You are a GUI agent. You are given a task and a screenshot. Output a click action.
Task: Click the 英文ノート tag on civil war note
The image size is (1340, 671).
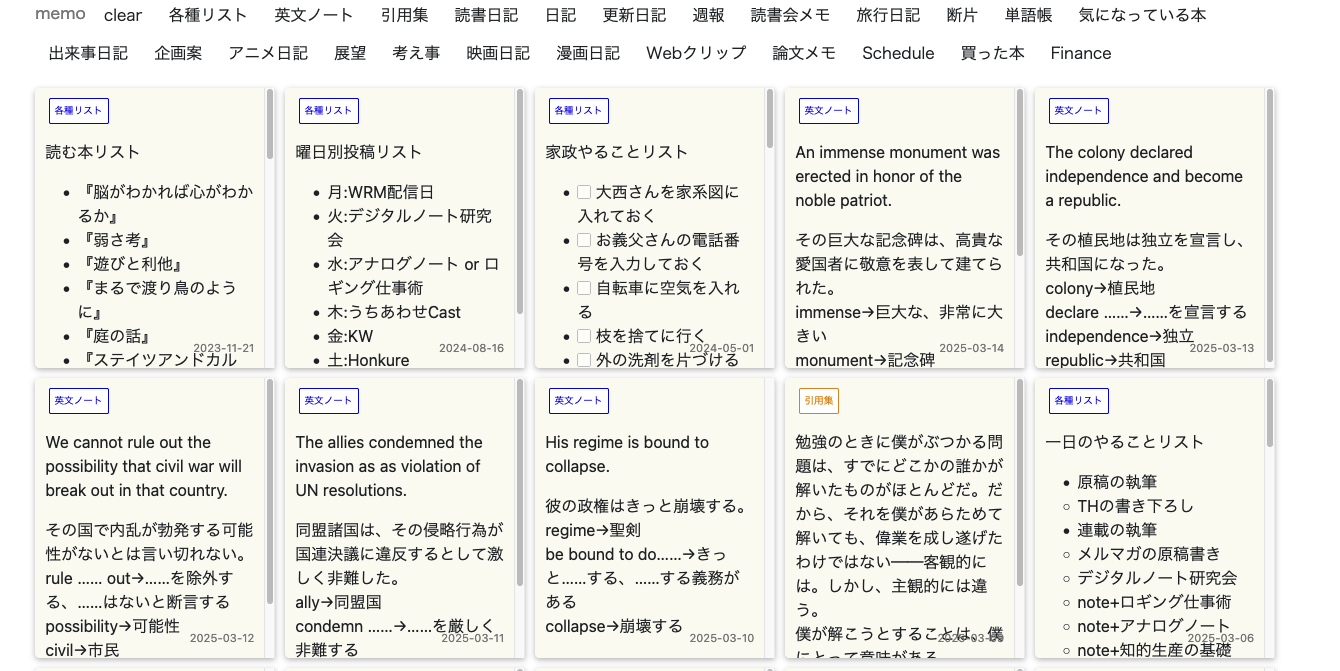78,400
